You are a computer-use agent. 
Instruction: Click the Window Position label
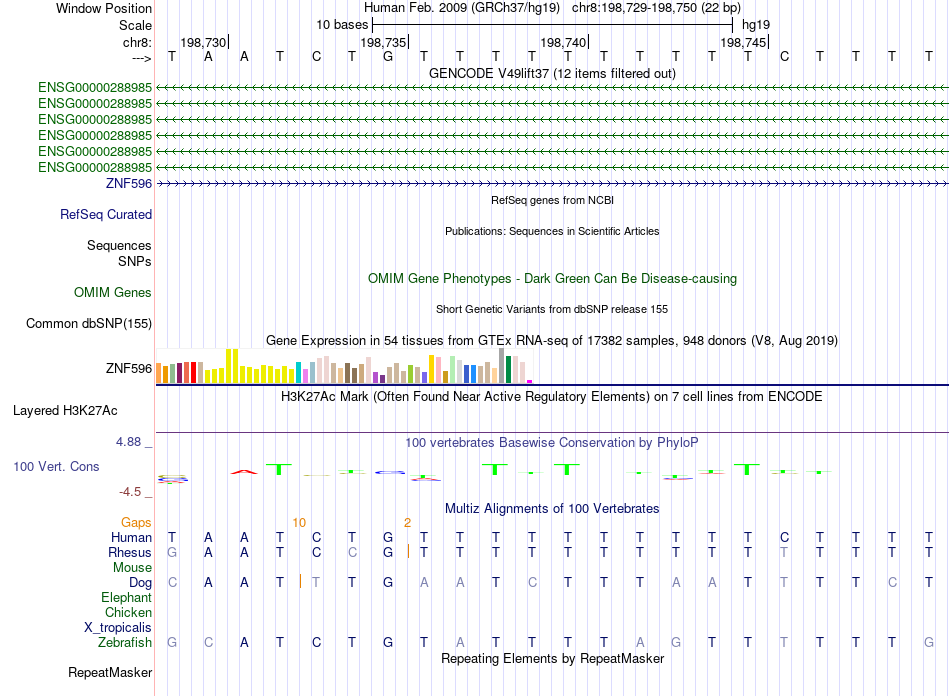click(104, 8)
